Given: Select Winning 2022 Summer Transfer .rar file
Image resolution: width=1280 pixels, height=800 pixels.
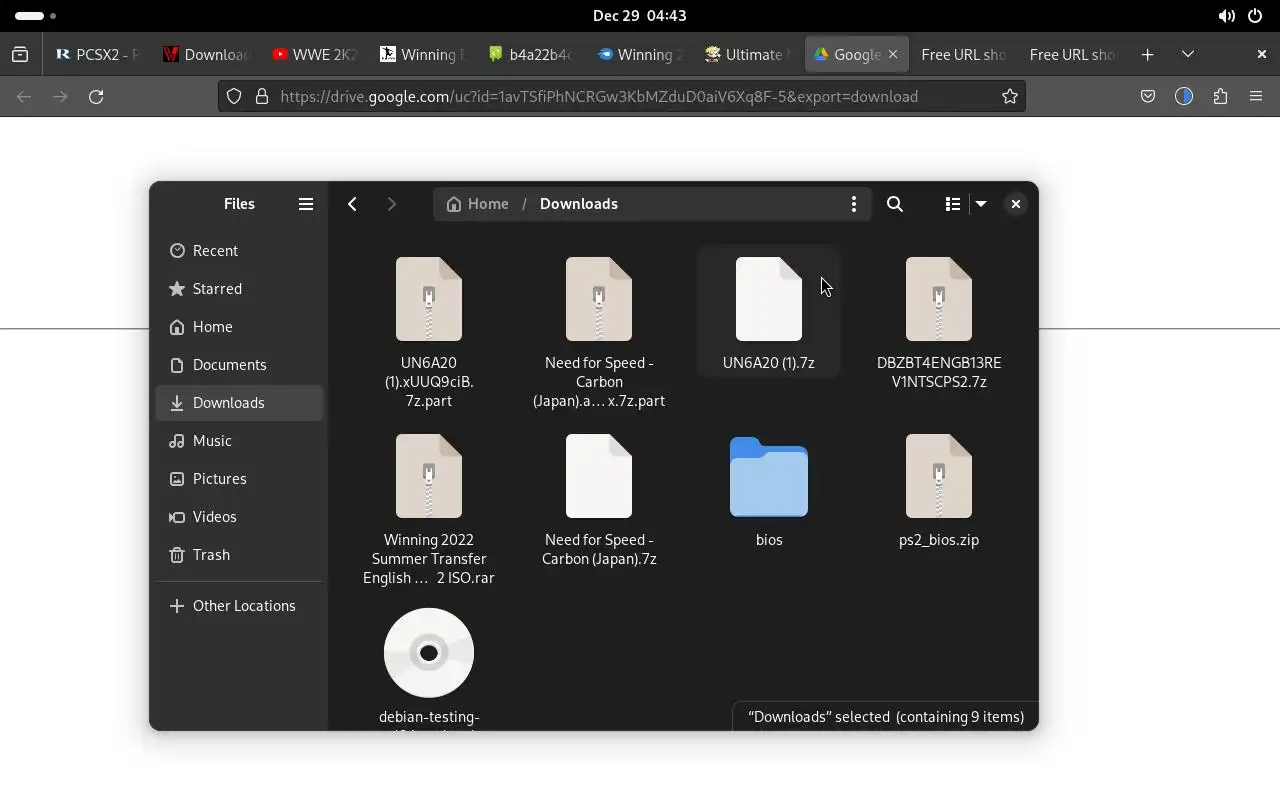Looking at the screenshot, I should click(x=429, y=509).
